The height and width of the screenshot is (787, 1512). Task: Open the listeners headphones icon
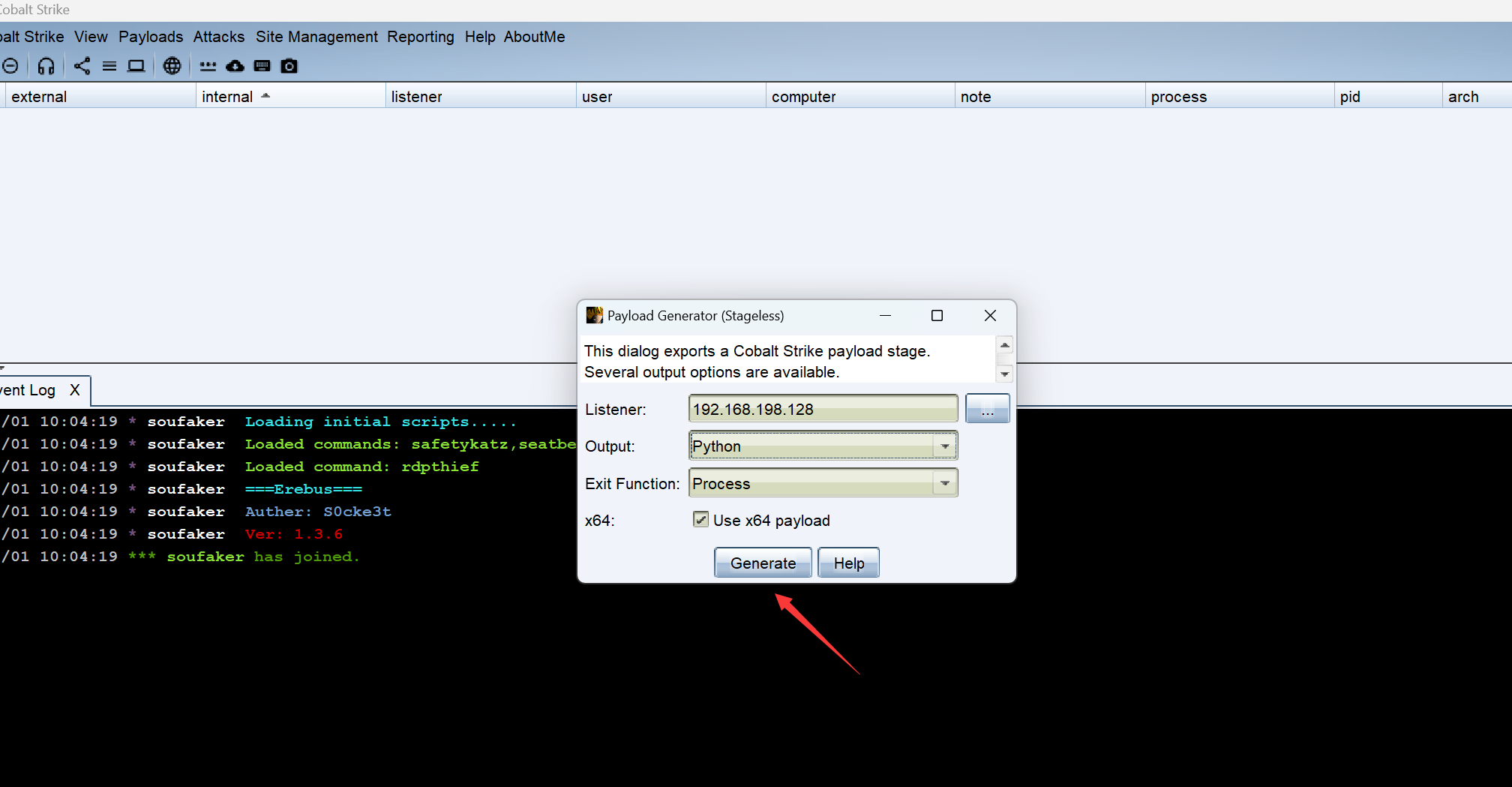pyautogui.click(x=46, y=66)
